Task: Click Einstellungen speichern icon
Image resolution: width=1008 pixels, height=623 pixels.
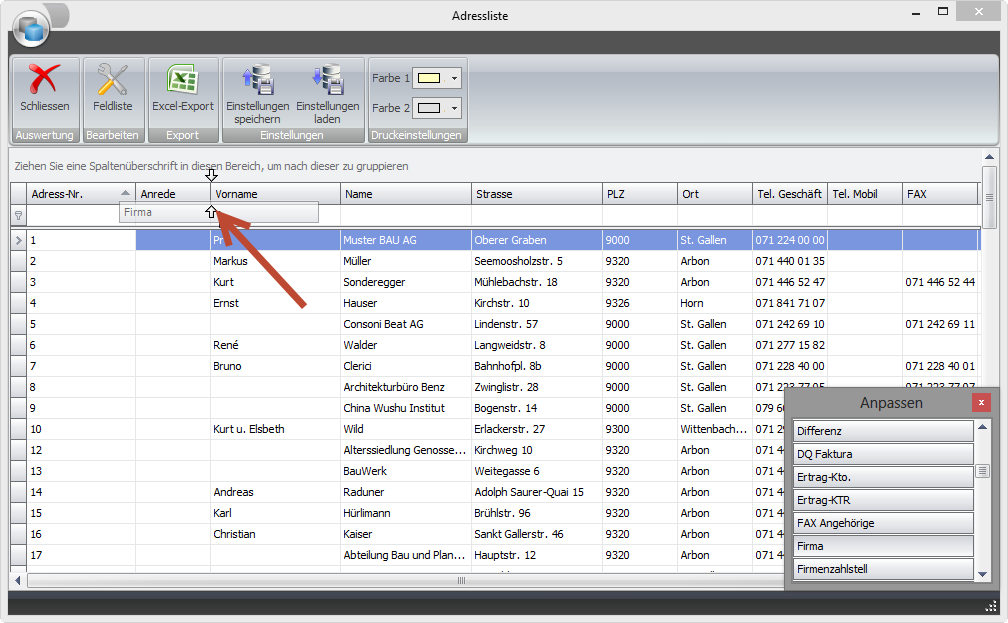Action: pyautogui.click(x=257, y=80)
